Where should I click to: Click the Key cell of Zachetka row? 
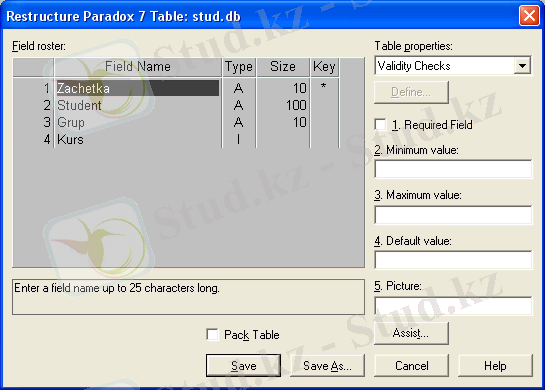point(324,88)
